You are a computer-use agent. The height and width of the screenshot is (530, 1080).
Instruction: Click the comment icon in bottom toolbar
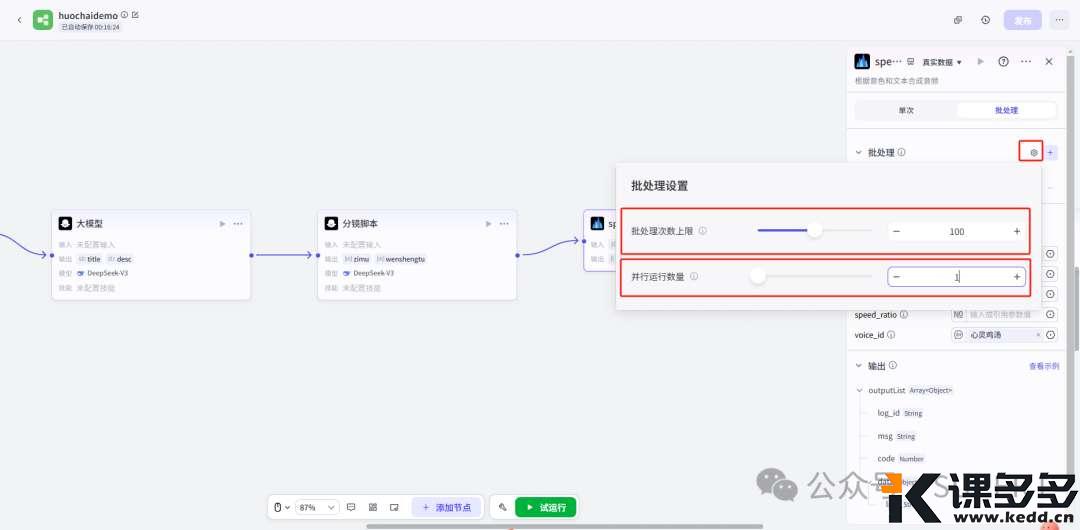(351, 507)
